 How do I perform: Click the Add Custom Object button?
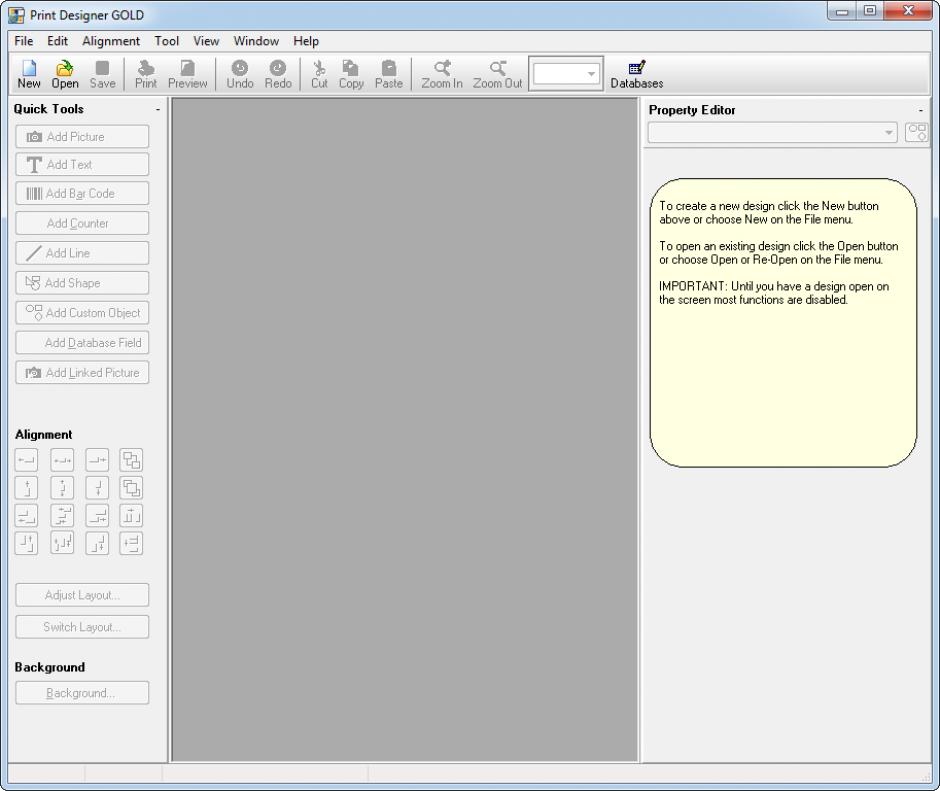point(82,312)
